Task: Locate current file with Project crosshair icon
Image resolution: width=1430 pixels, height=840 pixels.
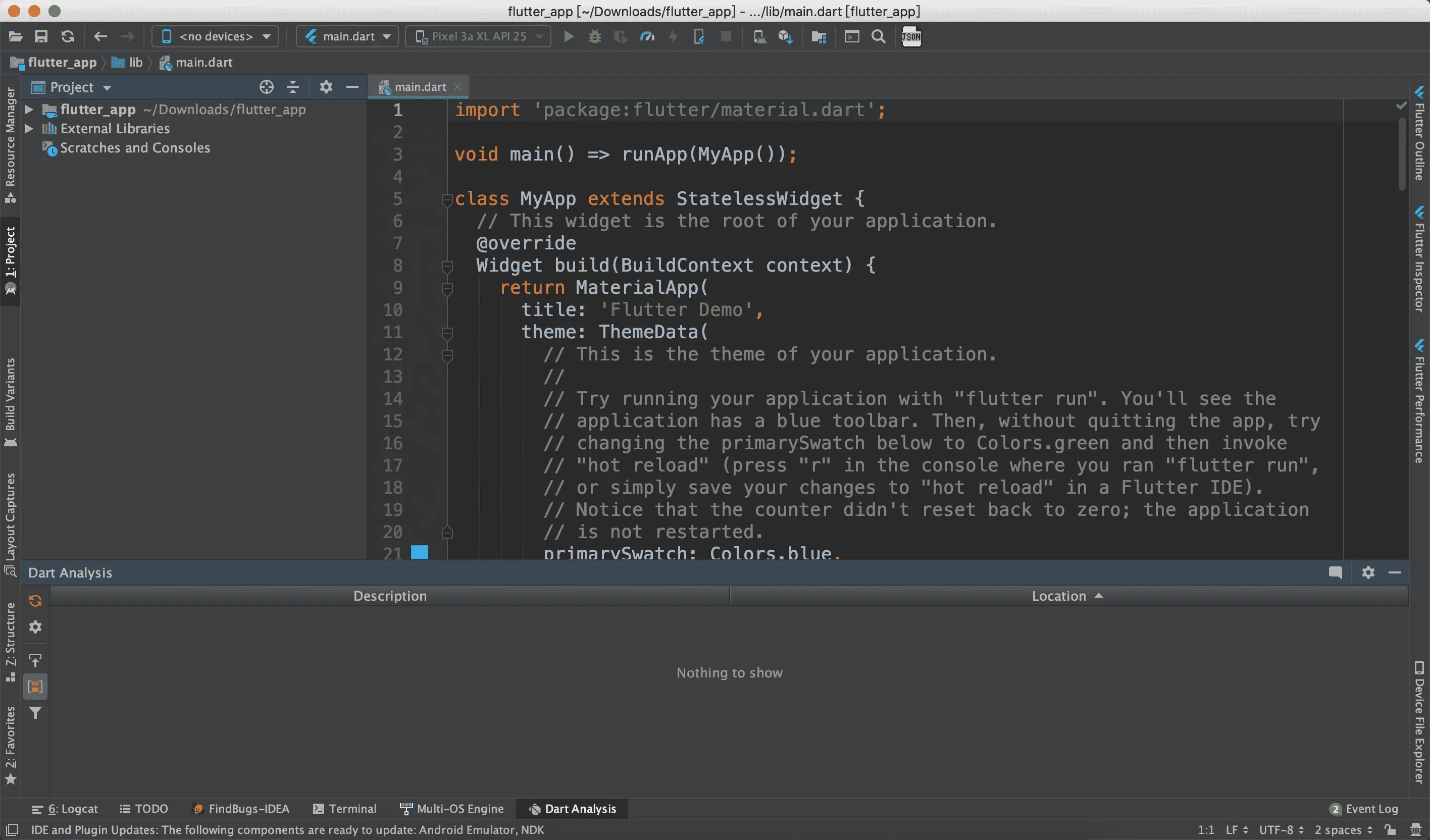Action: [x=266, y=87]
